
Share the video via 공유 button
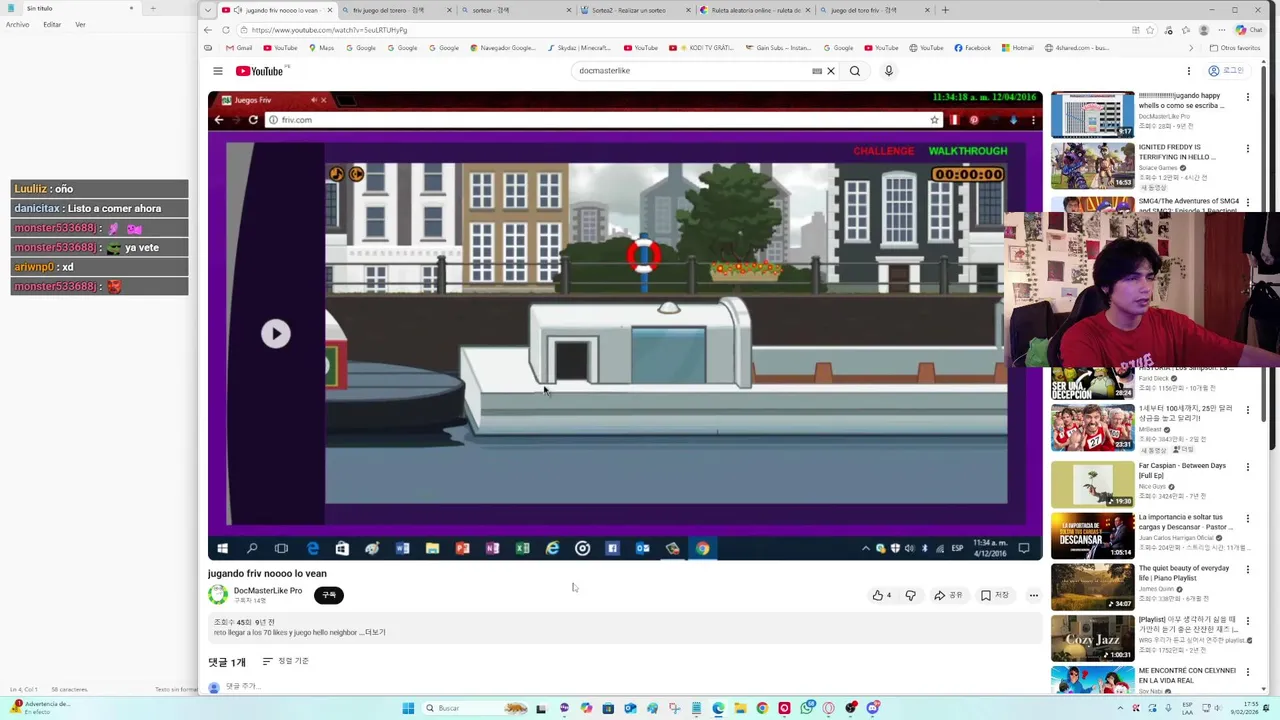click(x=948, y=595)
